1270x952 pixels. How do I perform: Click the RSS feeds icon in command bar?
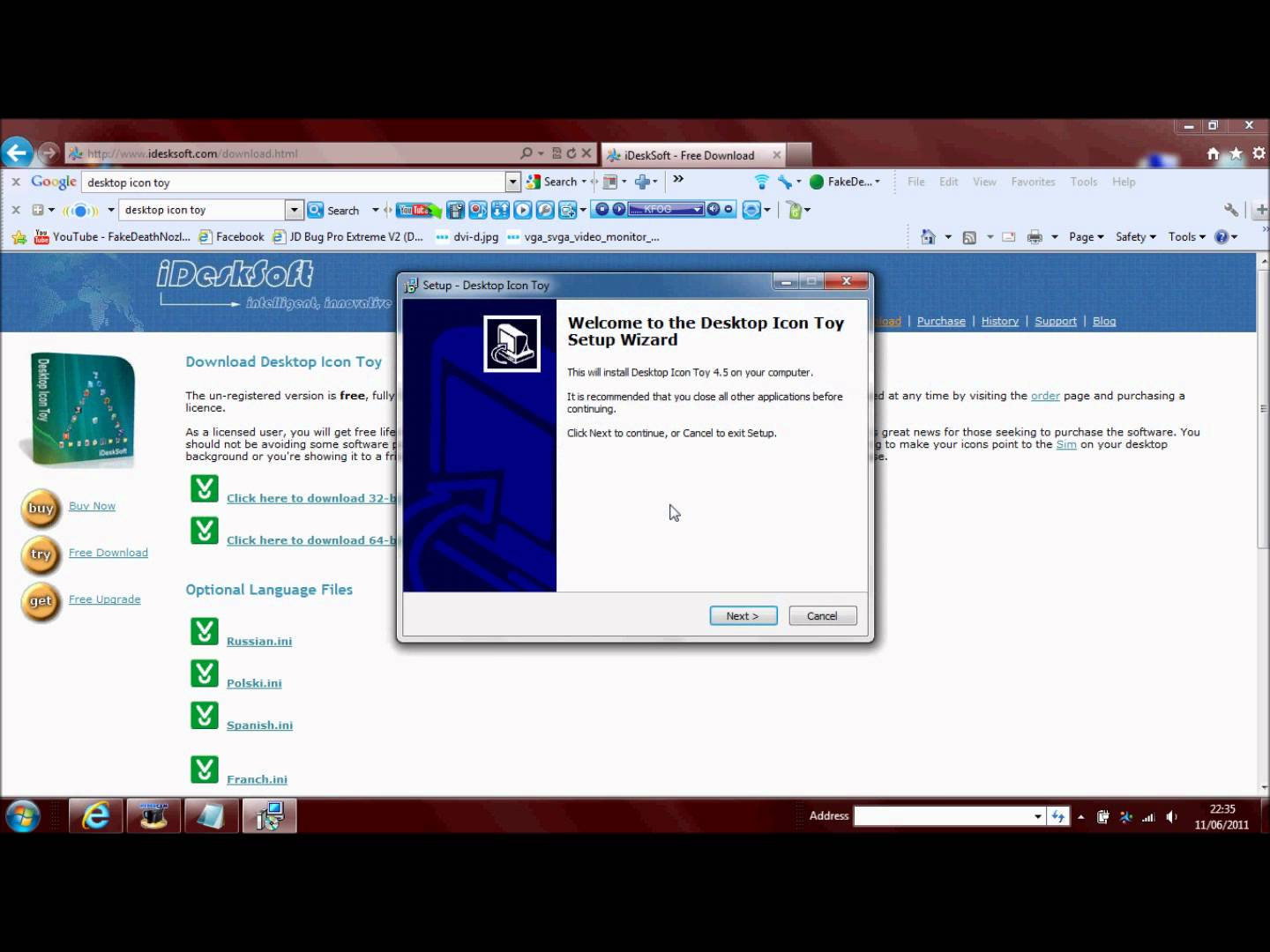tap(969, 237)
